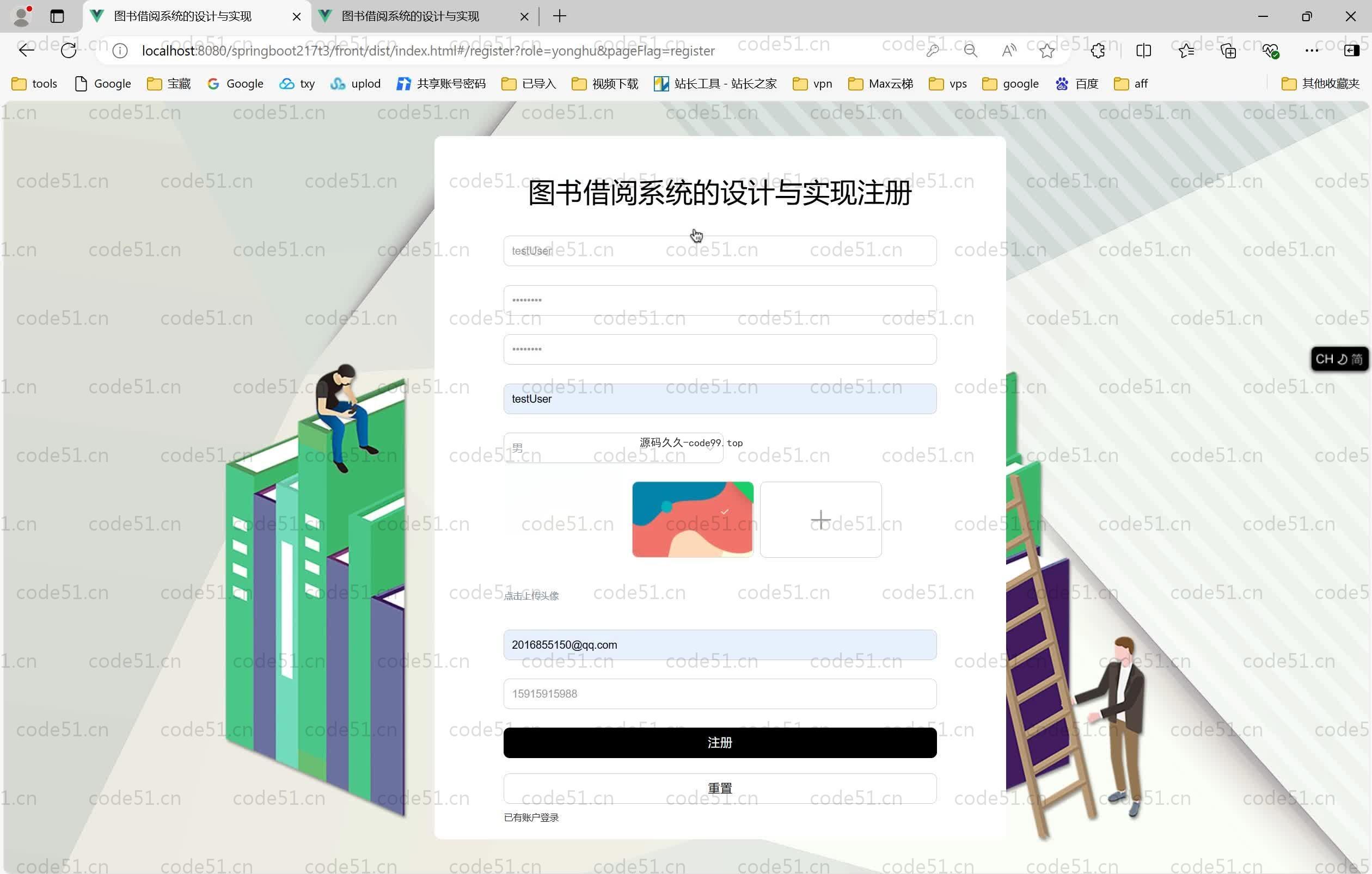The height and width of the screenshot is (874, 1372).
Task: Open the zoom magnifier icon in address bar
Action: click(x=970, y=51)
